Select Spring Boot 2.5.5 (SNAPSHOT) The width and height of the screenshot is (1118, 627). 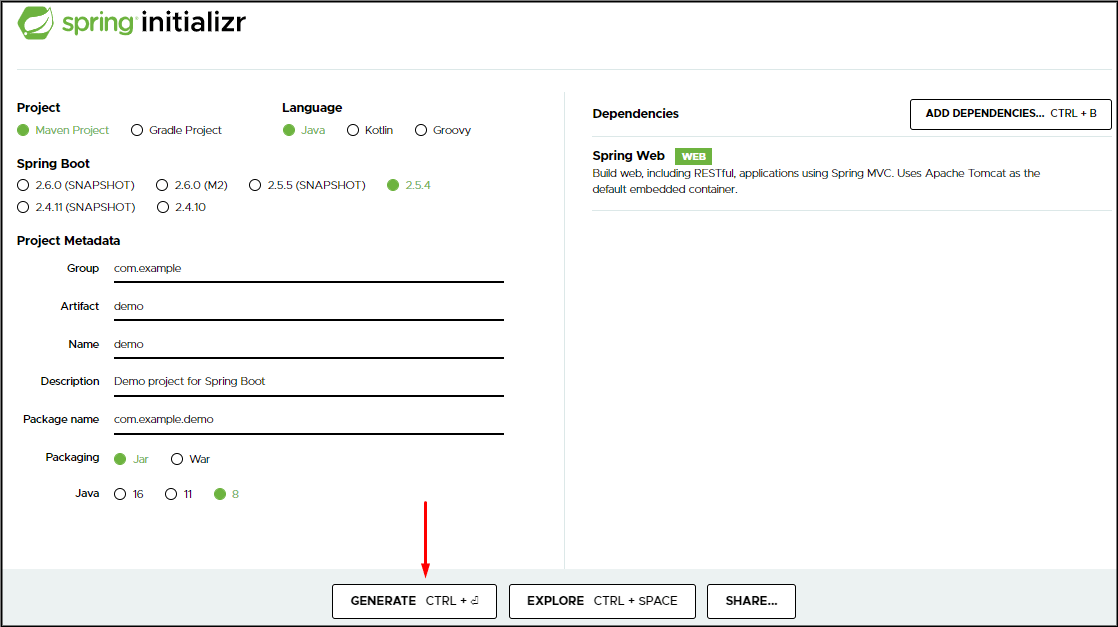(255, 185)
